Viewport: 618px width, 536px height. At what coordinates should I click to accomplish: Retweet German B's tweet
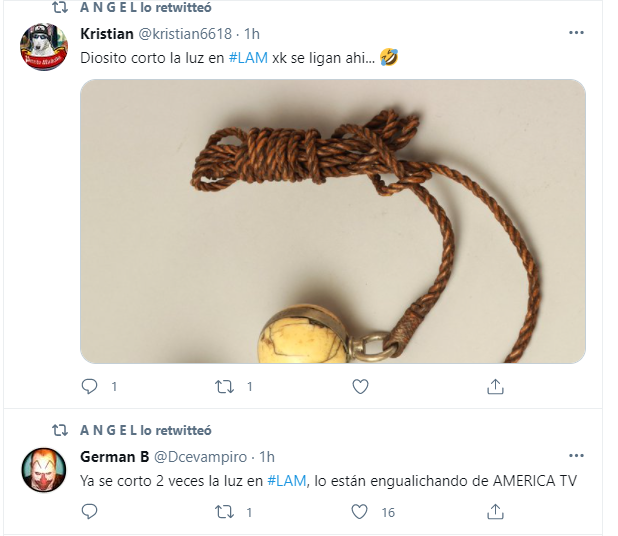pyautogui.click(x=224, y=512)
